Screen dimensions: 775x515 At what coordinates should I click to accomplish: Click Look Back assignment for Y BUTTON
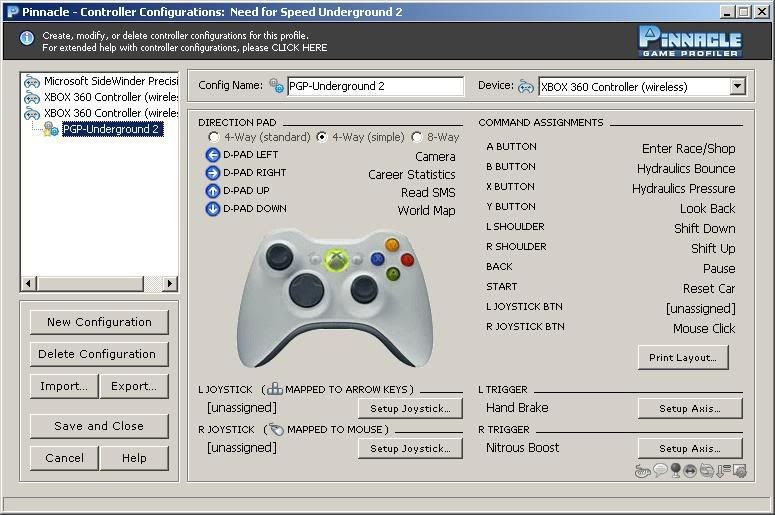(x=708, y=209)
